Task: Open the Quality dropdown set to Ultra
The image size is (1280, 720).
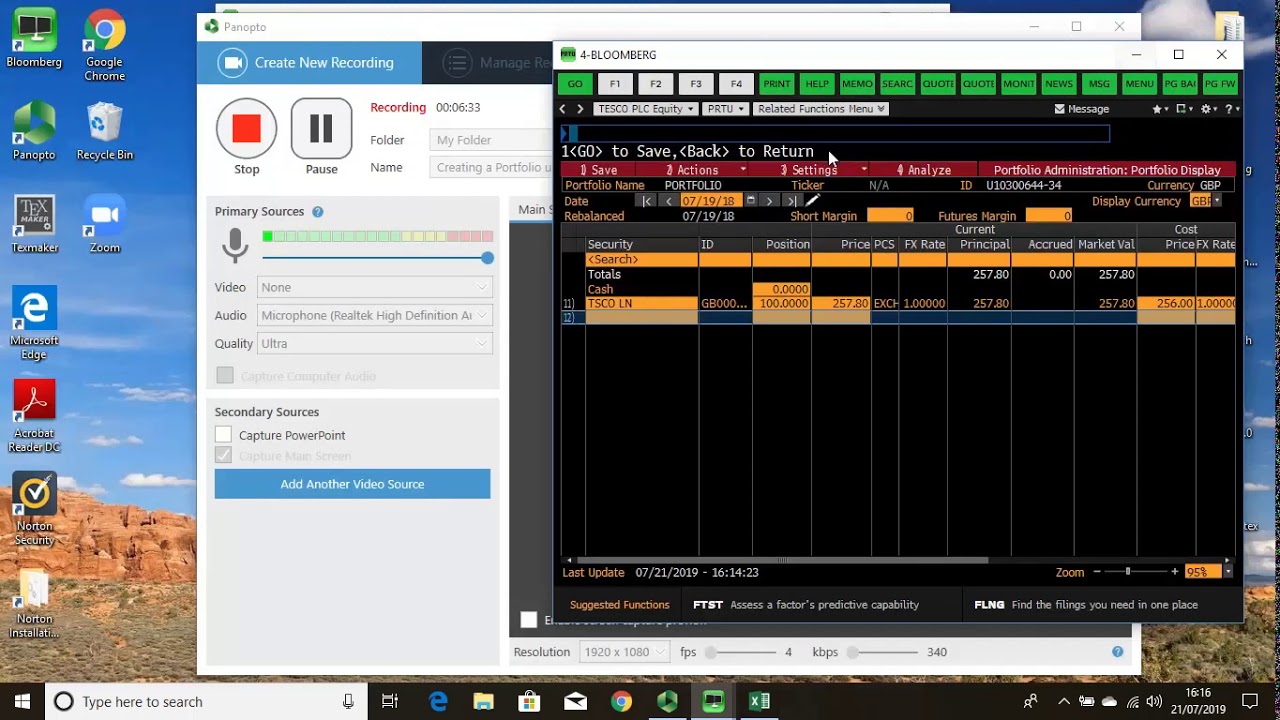Action: tap(375, 343)
